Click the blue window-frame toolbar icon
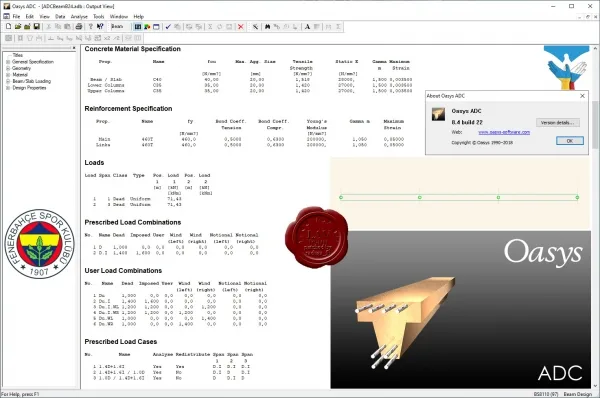The width and height of the screenshot is (600, 398). pyautogui.click(x=156, y=27)
